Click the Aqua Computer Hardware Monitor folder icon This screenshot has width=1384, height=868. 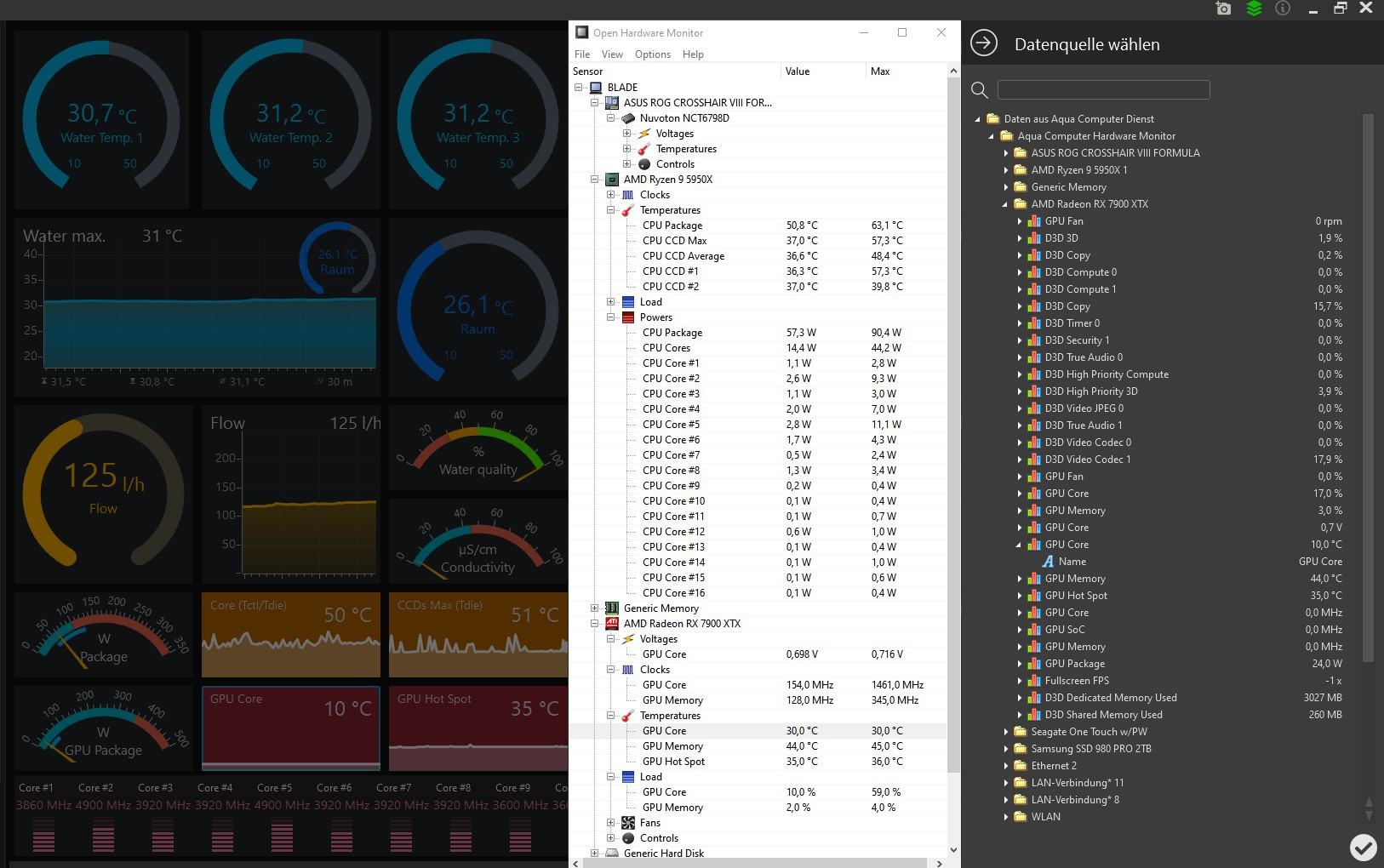1006,136
